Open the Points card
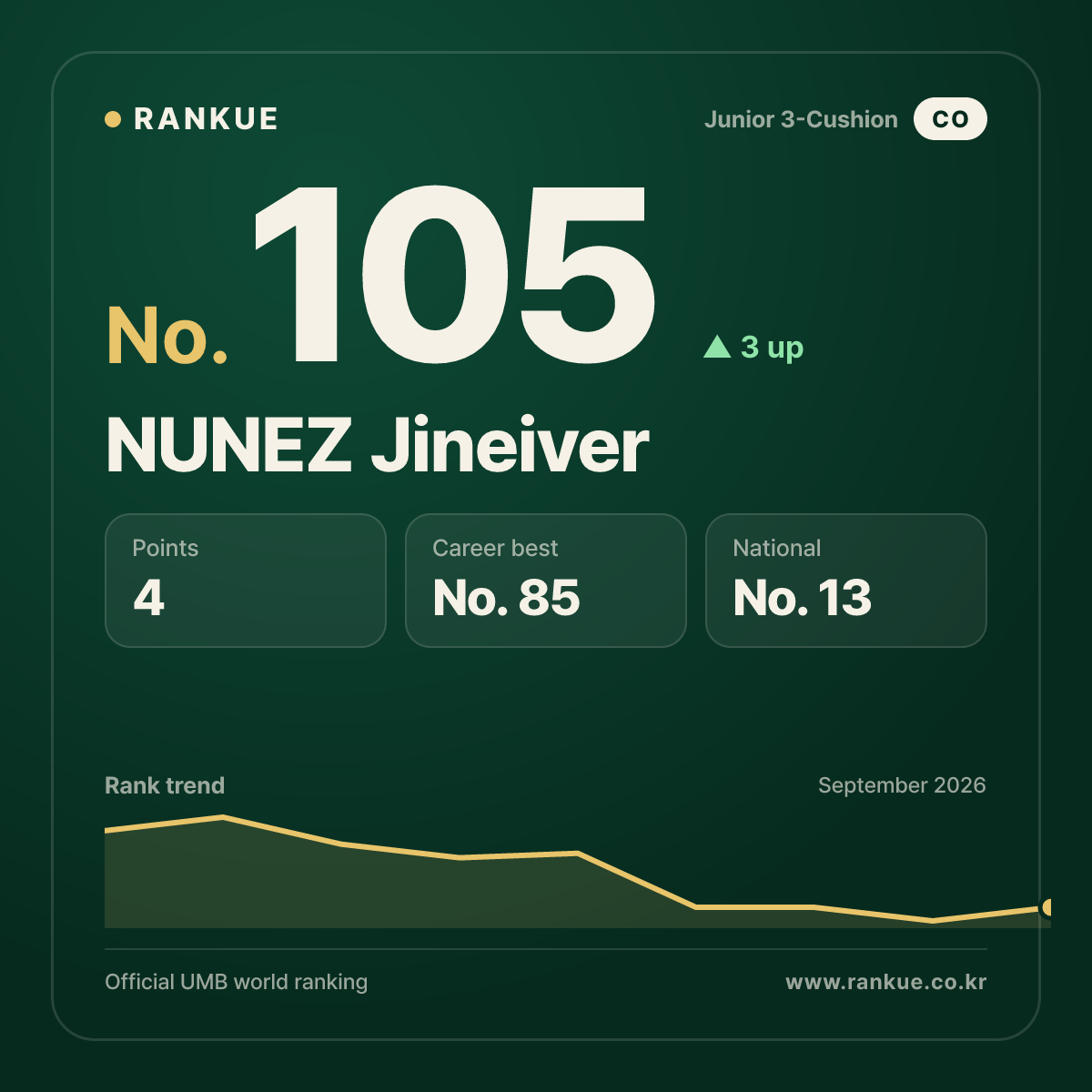Viewport: 1092px width, 1092px height. click(x=246, y=581)
